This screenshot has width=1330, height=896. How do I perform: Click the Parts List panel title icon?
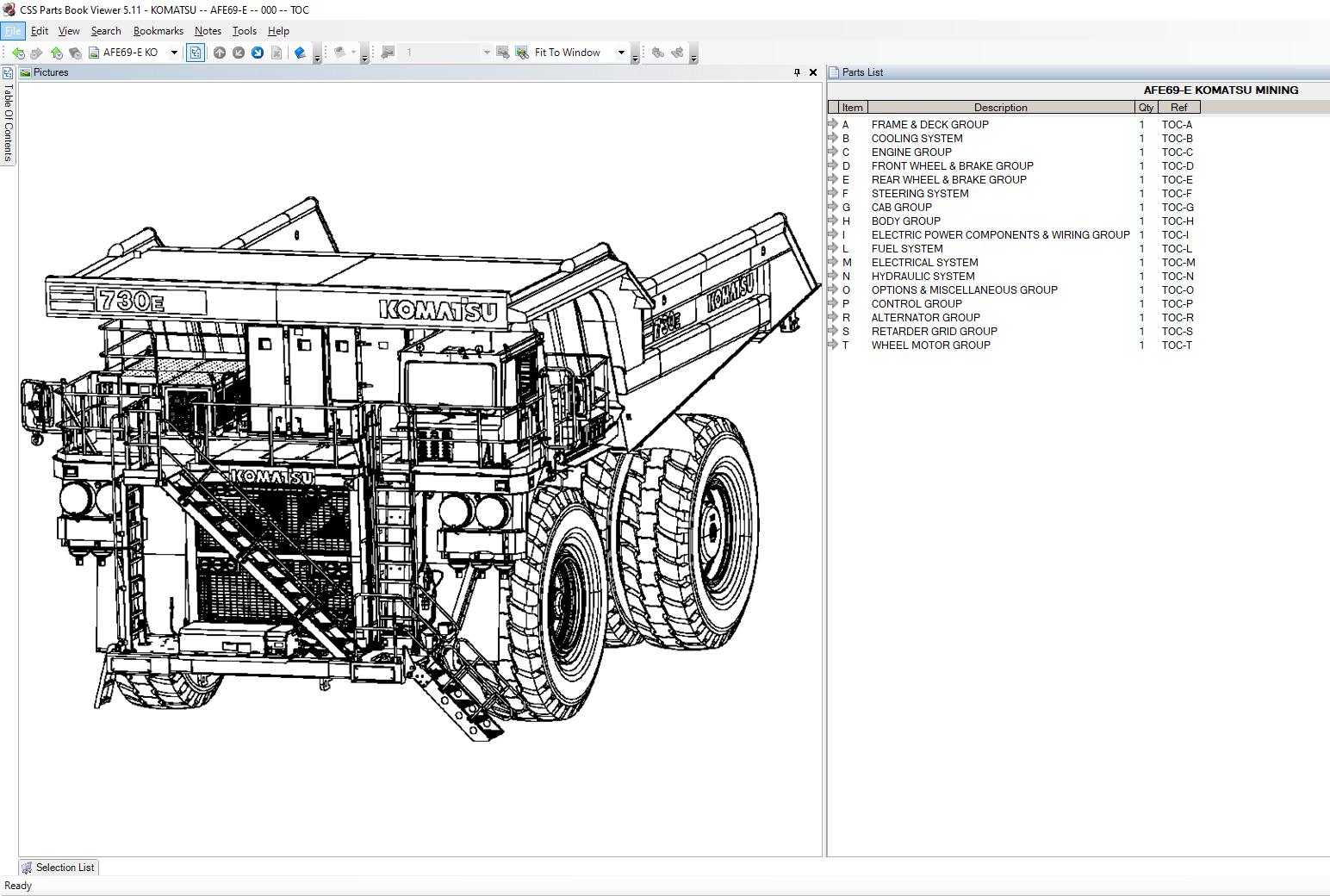pos(834,72)
